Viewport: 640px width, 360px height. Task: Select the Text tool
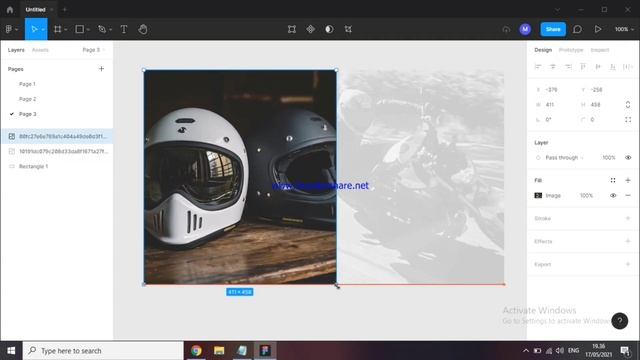(124, 29)
